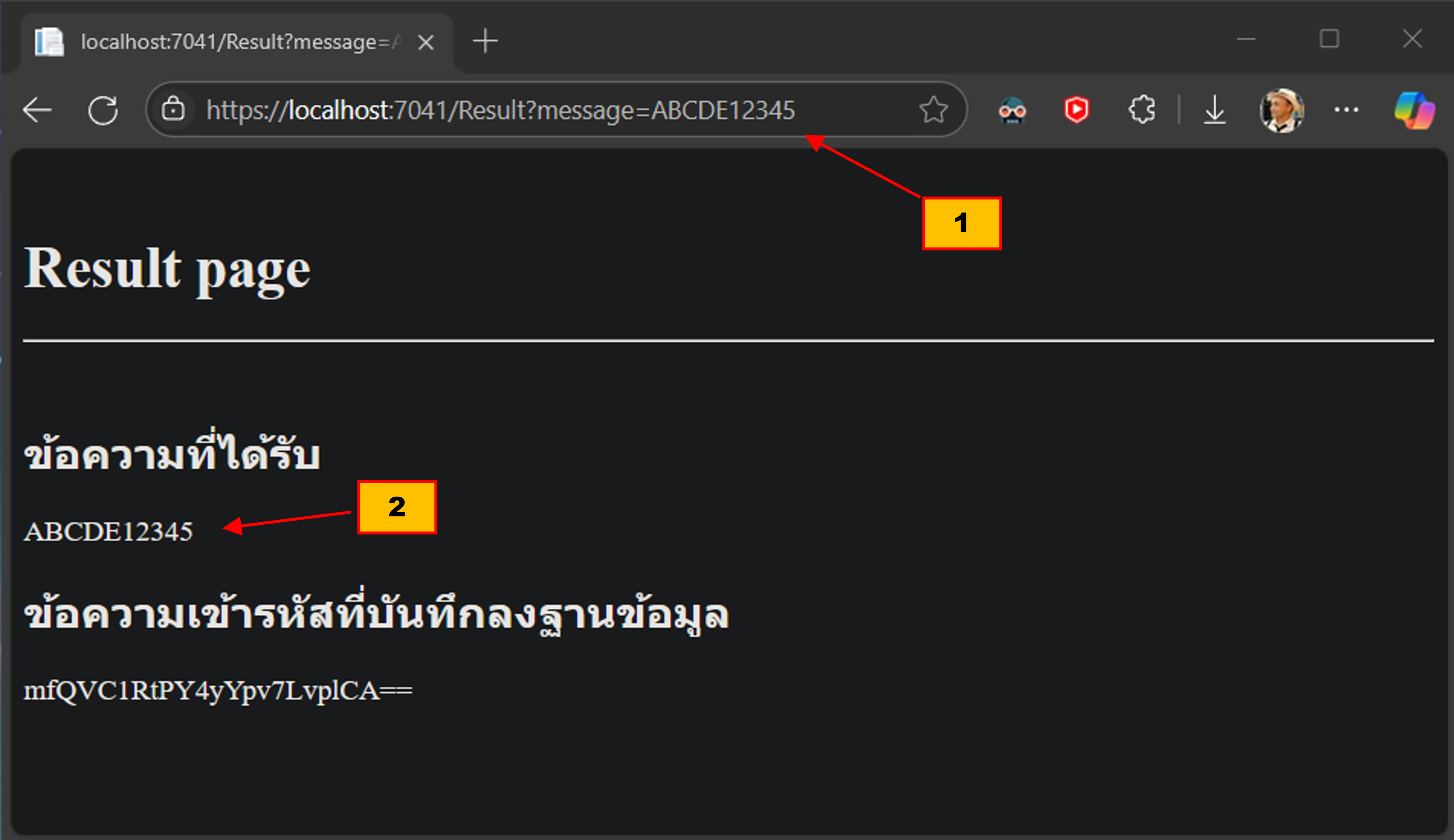The height and width of the screenshot is (840, 1454).
Task: Click the back navigation arrow
Action: click(37, 109)
